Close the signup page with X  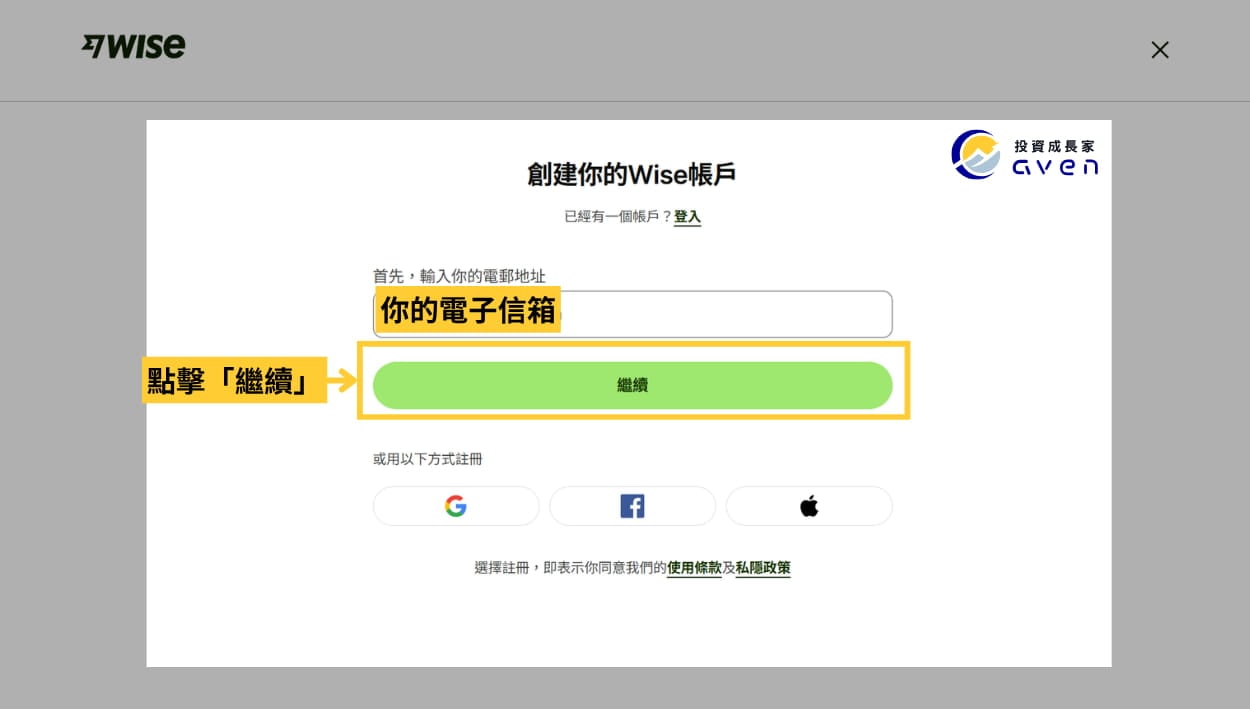pos(1160,50)
